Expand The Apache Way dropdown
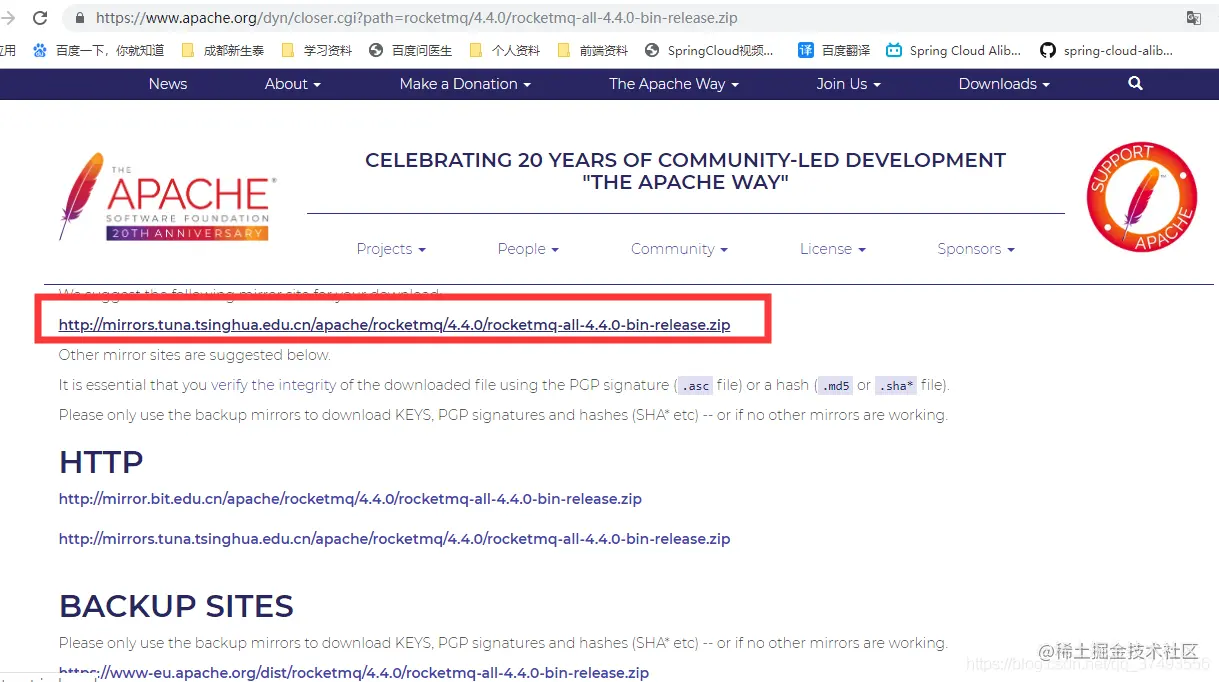The width and height of the screenshot is (1219, 682). click(674, 84)
